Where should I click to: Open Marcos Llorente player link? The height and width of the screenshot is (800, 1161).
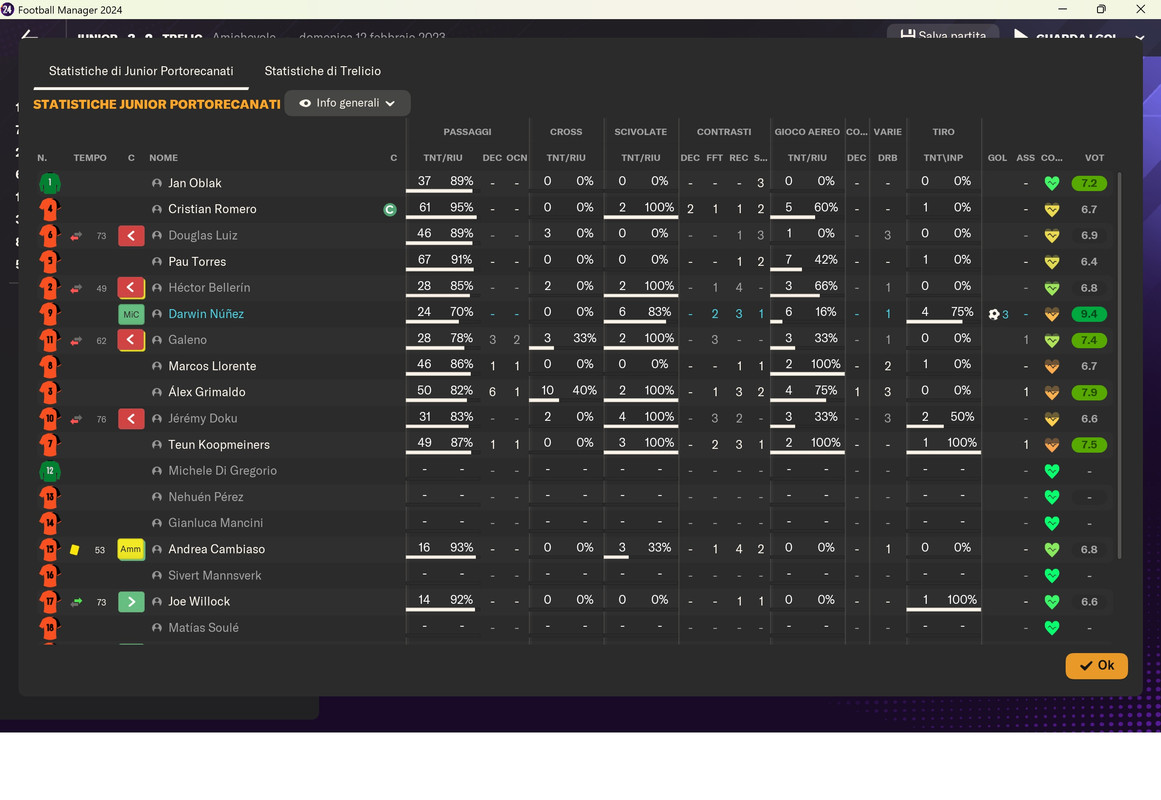(x=212, y=366)
